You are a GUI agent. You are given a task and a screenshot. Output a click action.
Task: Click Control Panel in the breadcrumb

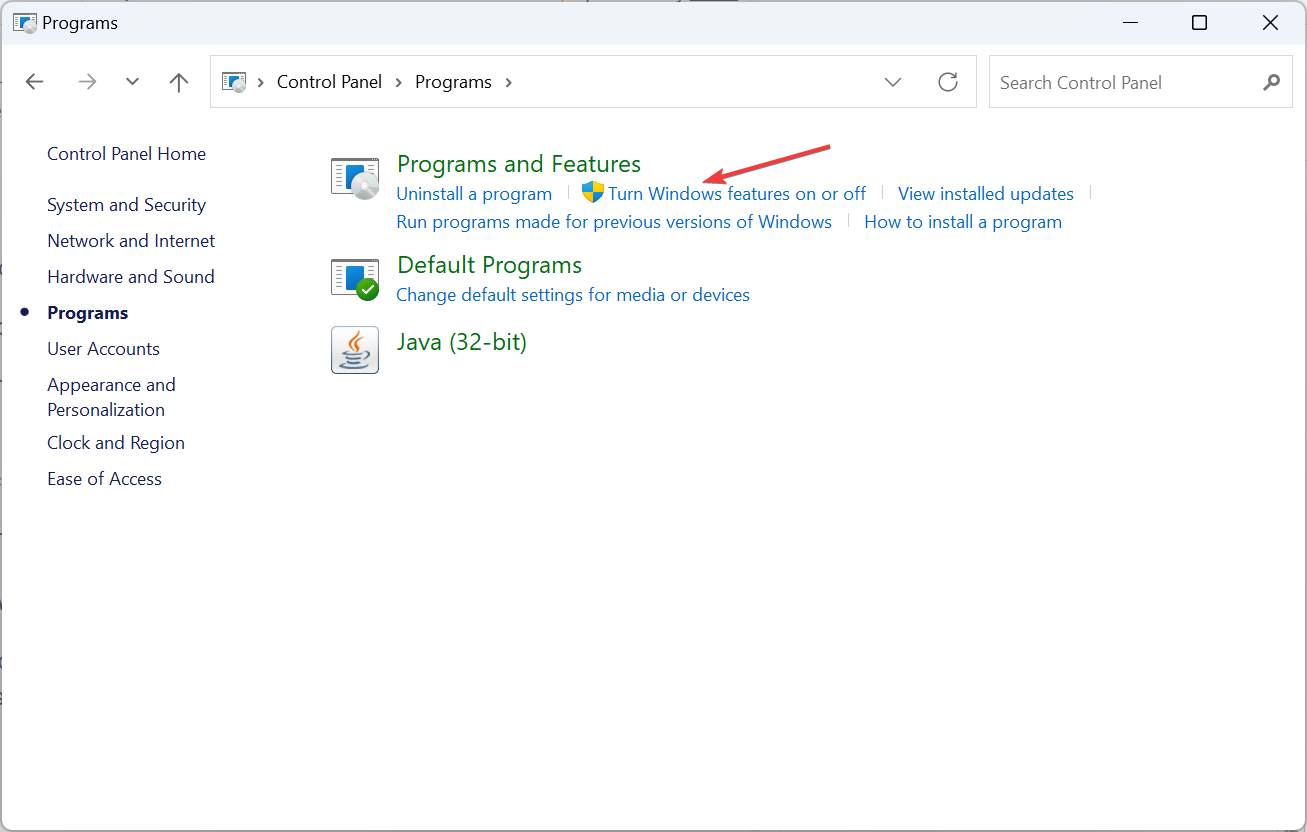click(329, 82)
